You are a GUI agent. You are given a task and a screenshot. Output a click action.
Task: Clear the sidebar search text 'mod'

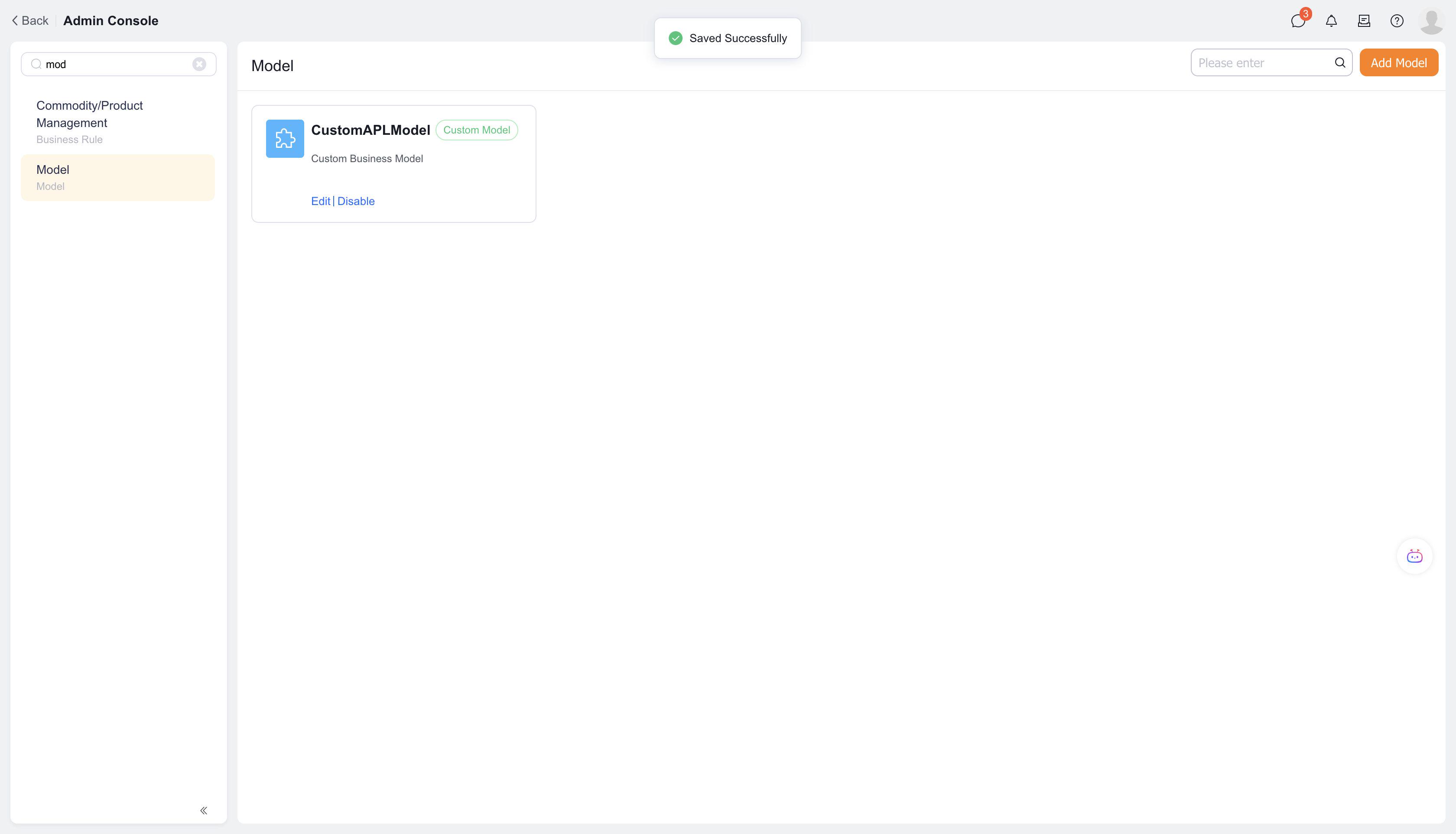(x=199, y=64)
